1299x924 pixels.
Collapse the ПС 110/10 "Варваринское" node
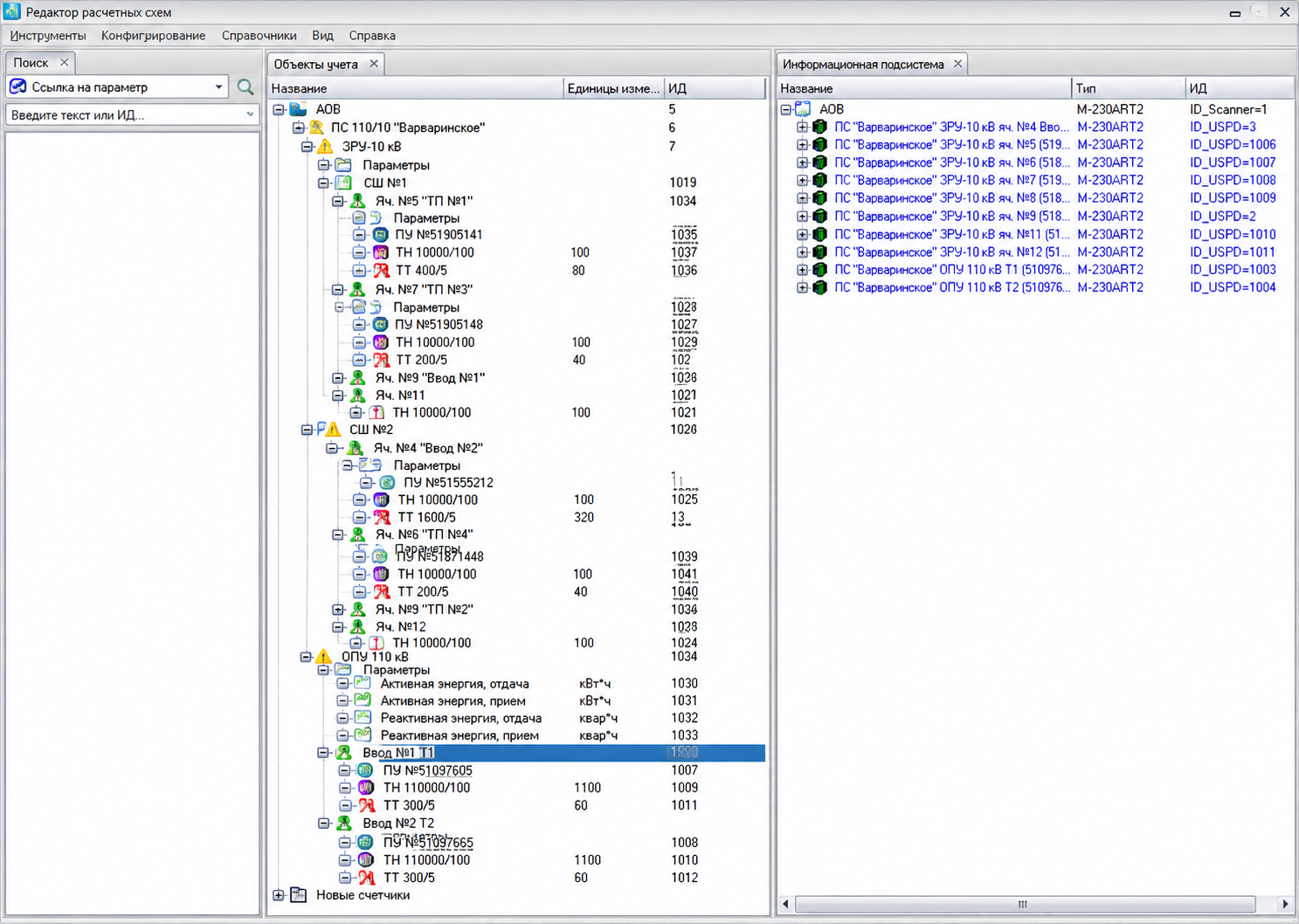click(298, 128)
